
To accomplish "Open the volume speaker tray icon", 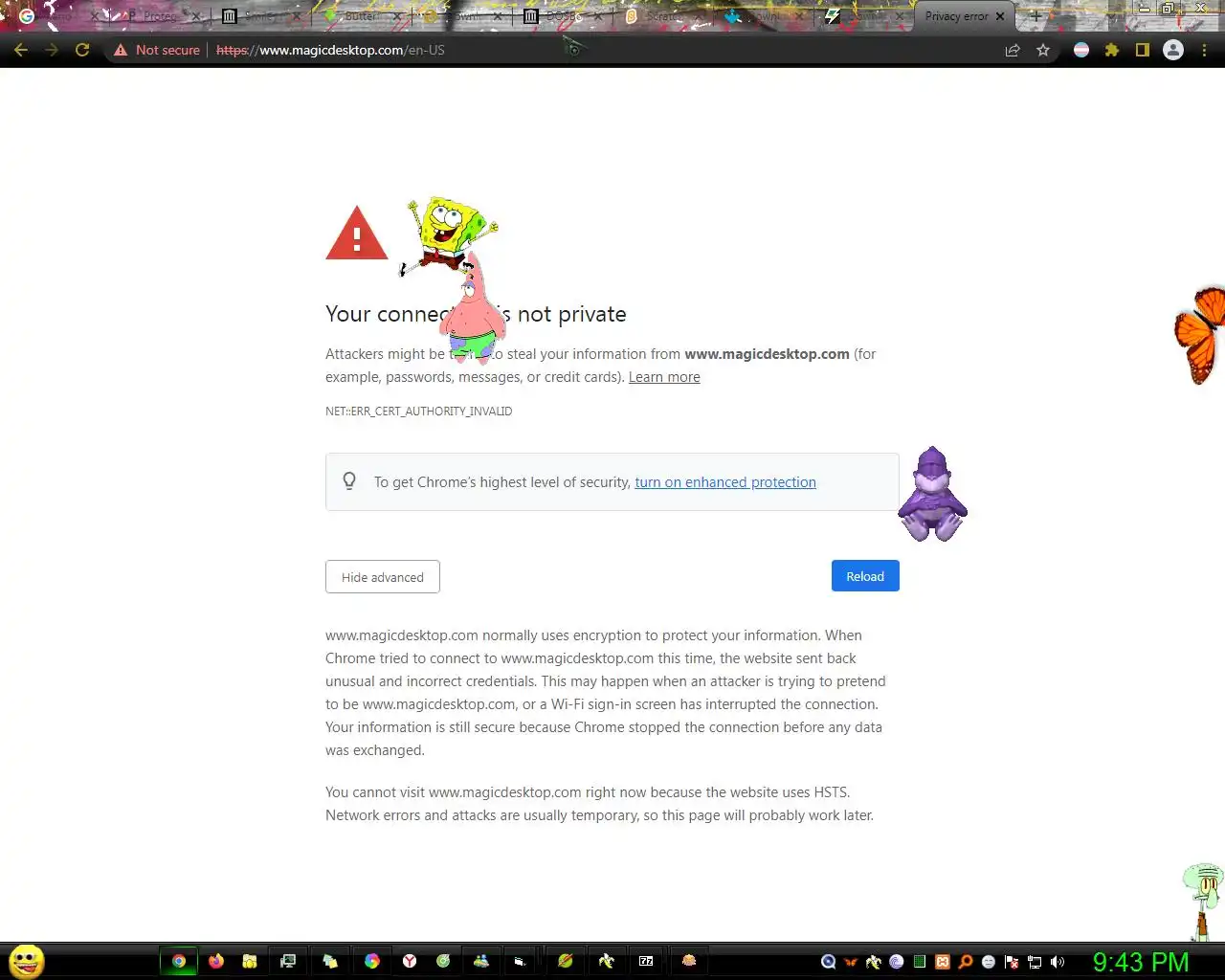I will tap(1058, 962).
